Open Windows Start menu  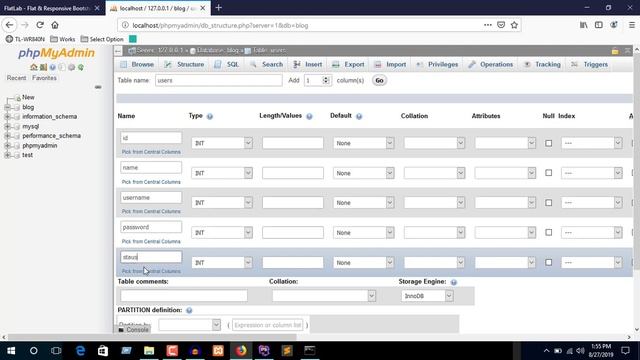point(11,351)
